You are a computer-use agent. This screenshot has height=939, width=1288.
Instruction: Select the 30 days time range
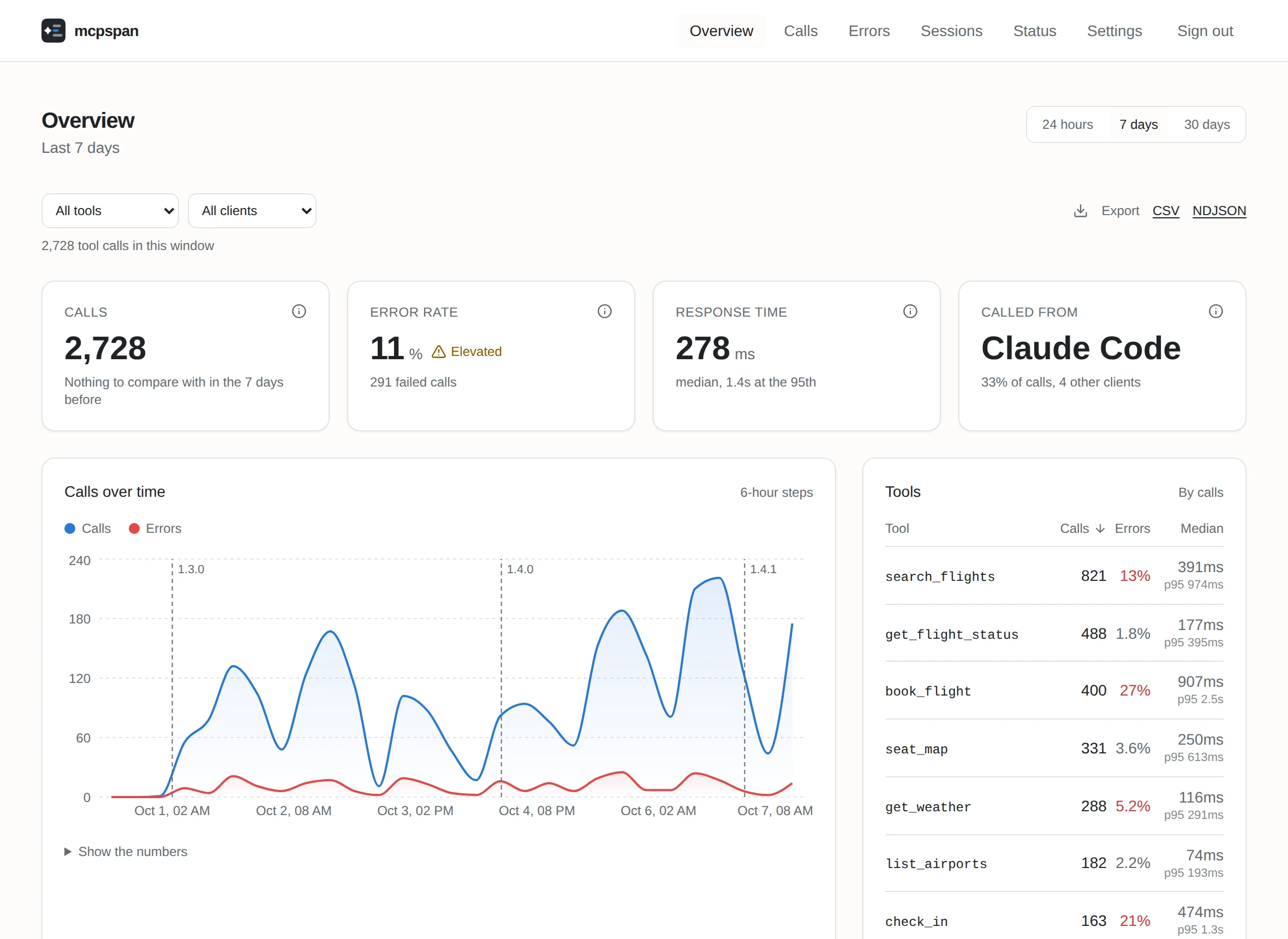(1207, 124)
